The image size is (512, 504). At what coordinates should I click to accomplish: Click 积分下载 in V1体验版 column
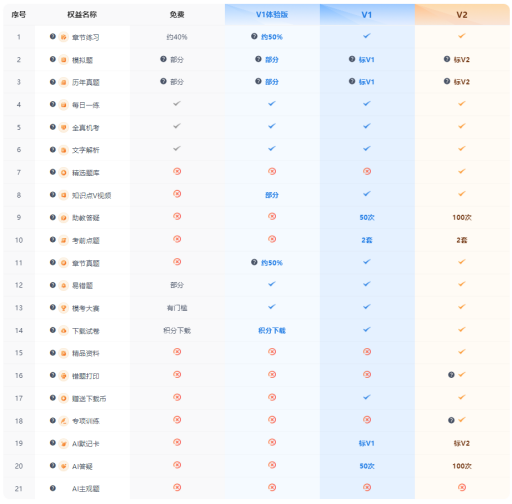pos(272,330)
